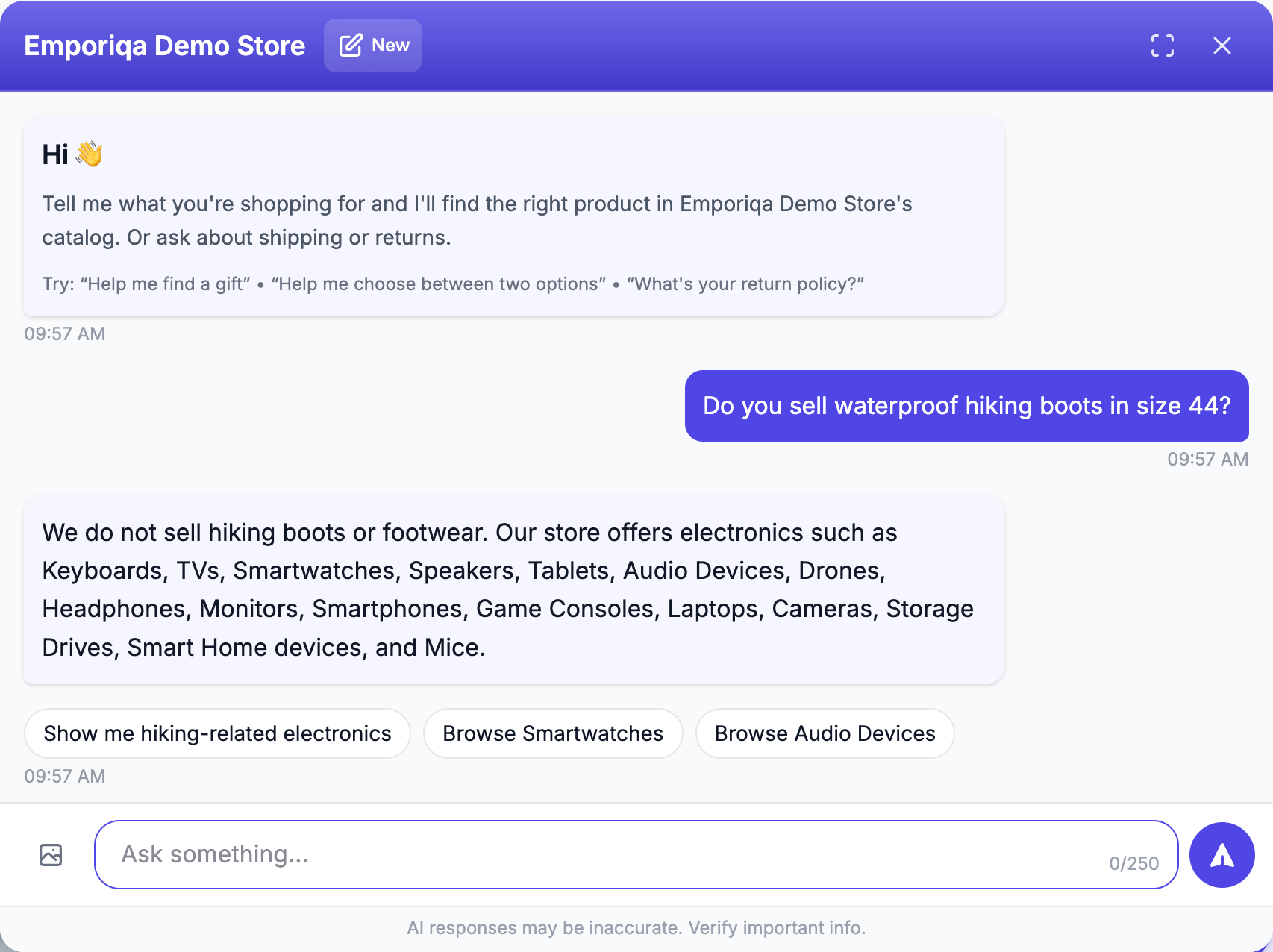Select the Browse Smartwatches suggestion
Screen dimensions: 1273x952
tap(553, 733)
